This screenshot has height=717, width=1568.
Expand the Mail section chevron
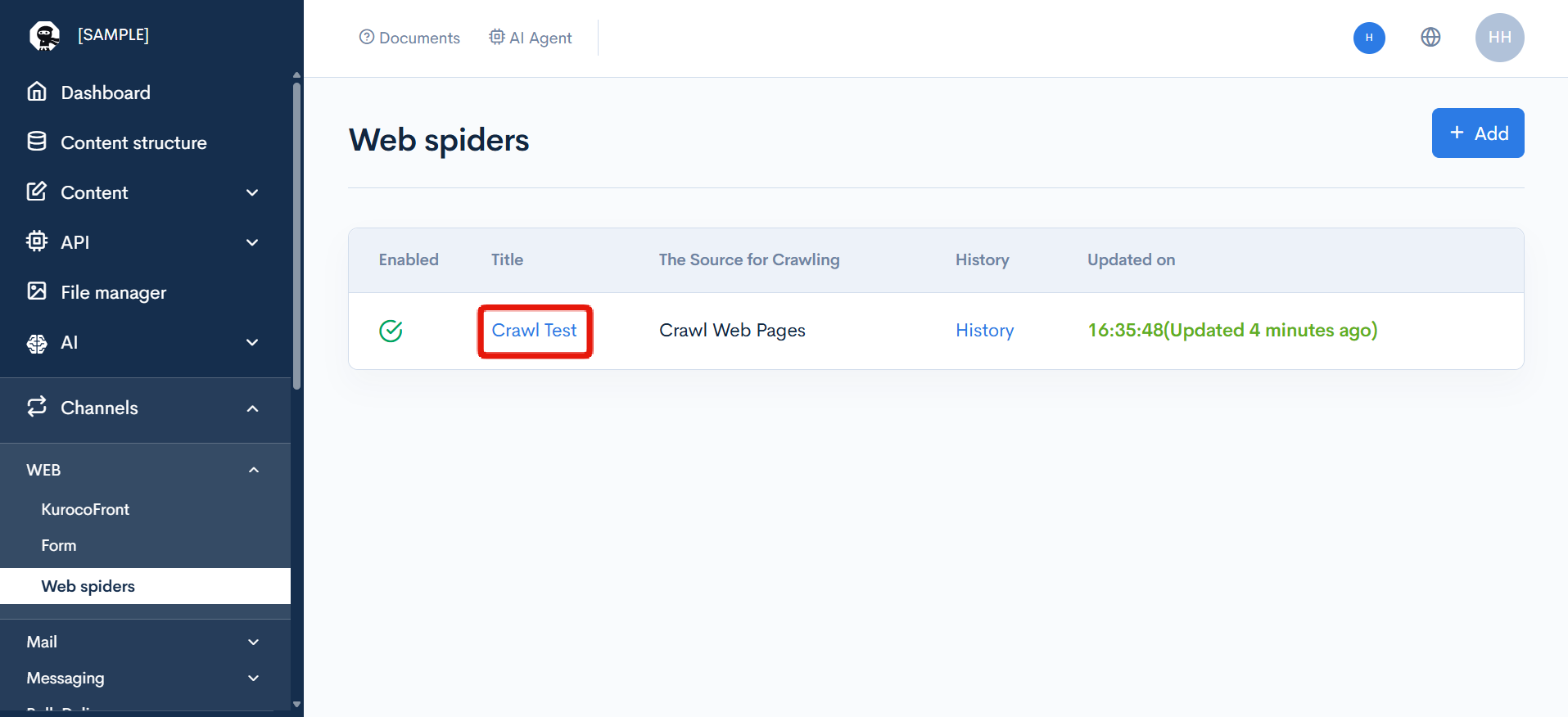click(x=253, y=642)
